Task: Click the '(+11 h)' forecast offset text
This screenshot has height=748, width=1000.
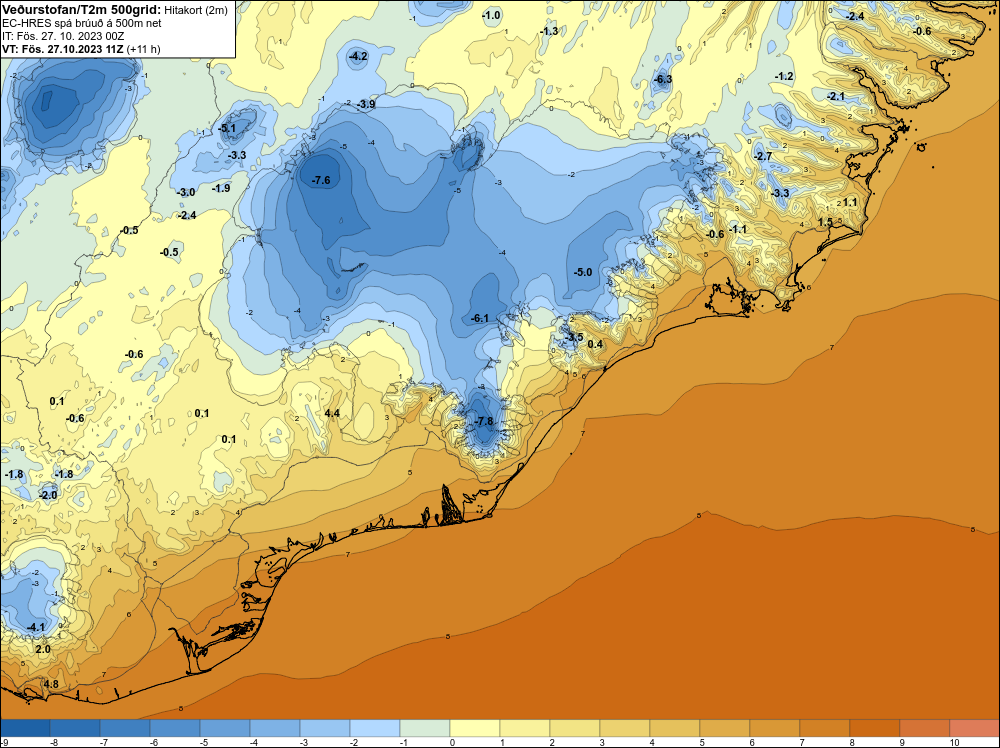Action: coord(143,49)
